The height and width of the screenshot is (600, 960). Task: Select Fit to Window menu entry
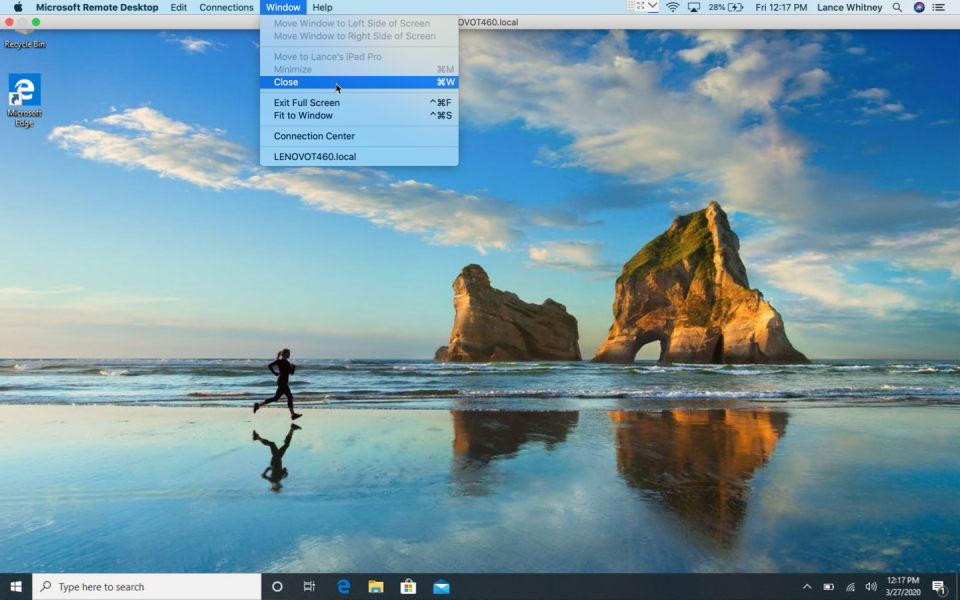pyautogui.click(x=359, y=115)
